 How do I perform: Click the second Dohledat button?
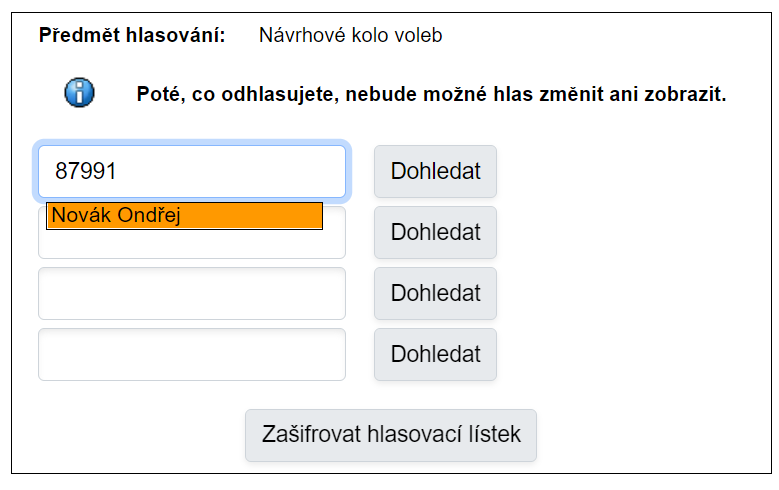click(x=435, y=233)
